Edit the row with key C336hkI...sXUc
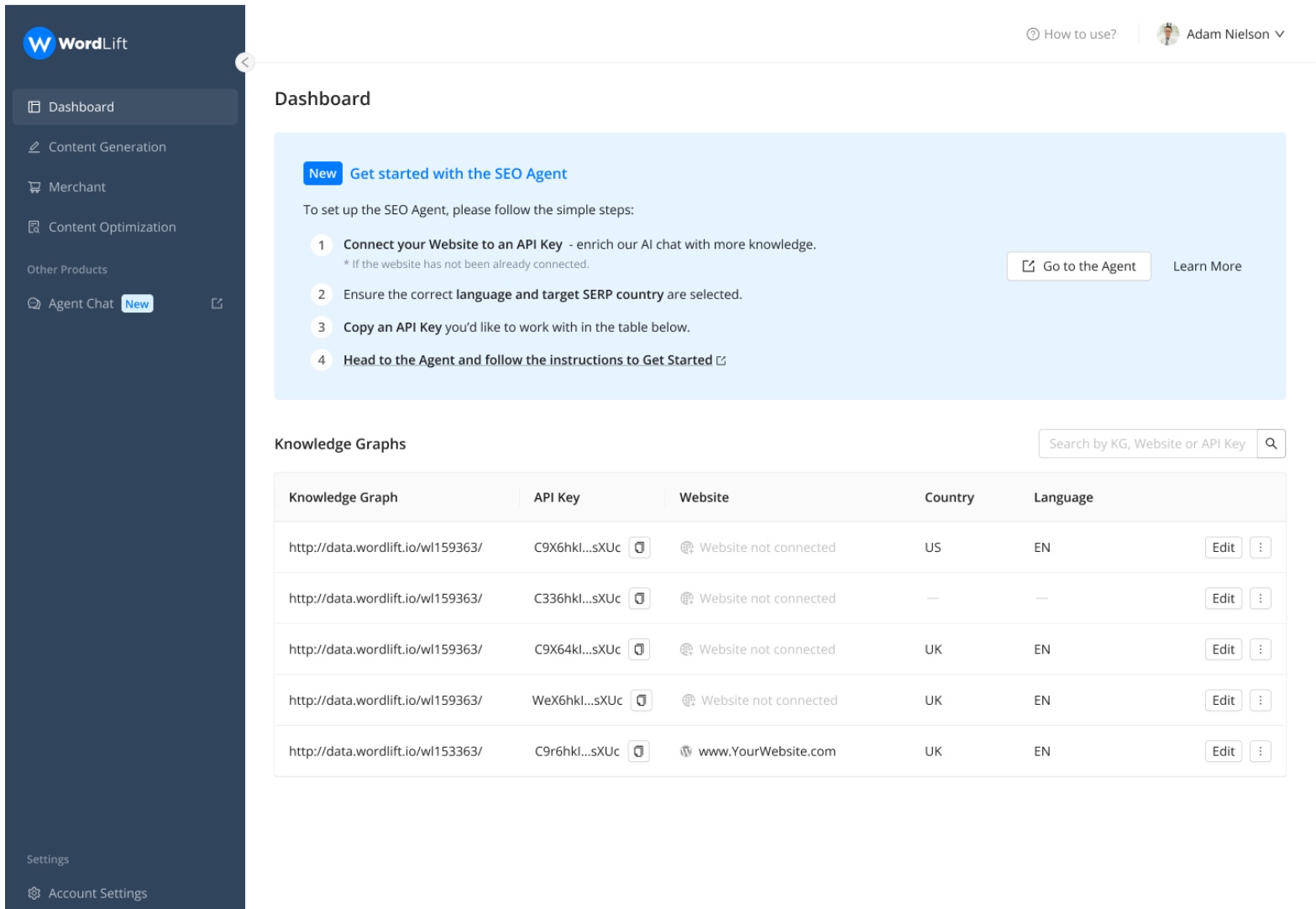The width and height of the screenshot is (1316, 909). 1223,598
